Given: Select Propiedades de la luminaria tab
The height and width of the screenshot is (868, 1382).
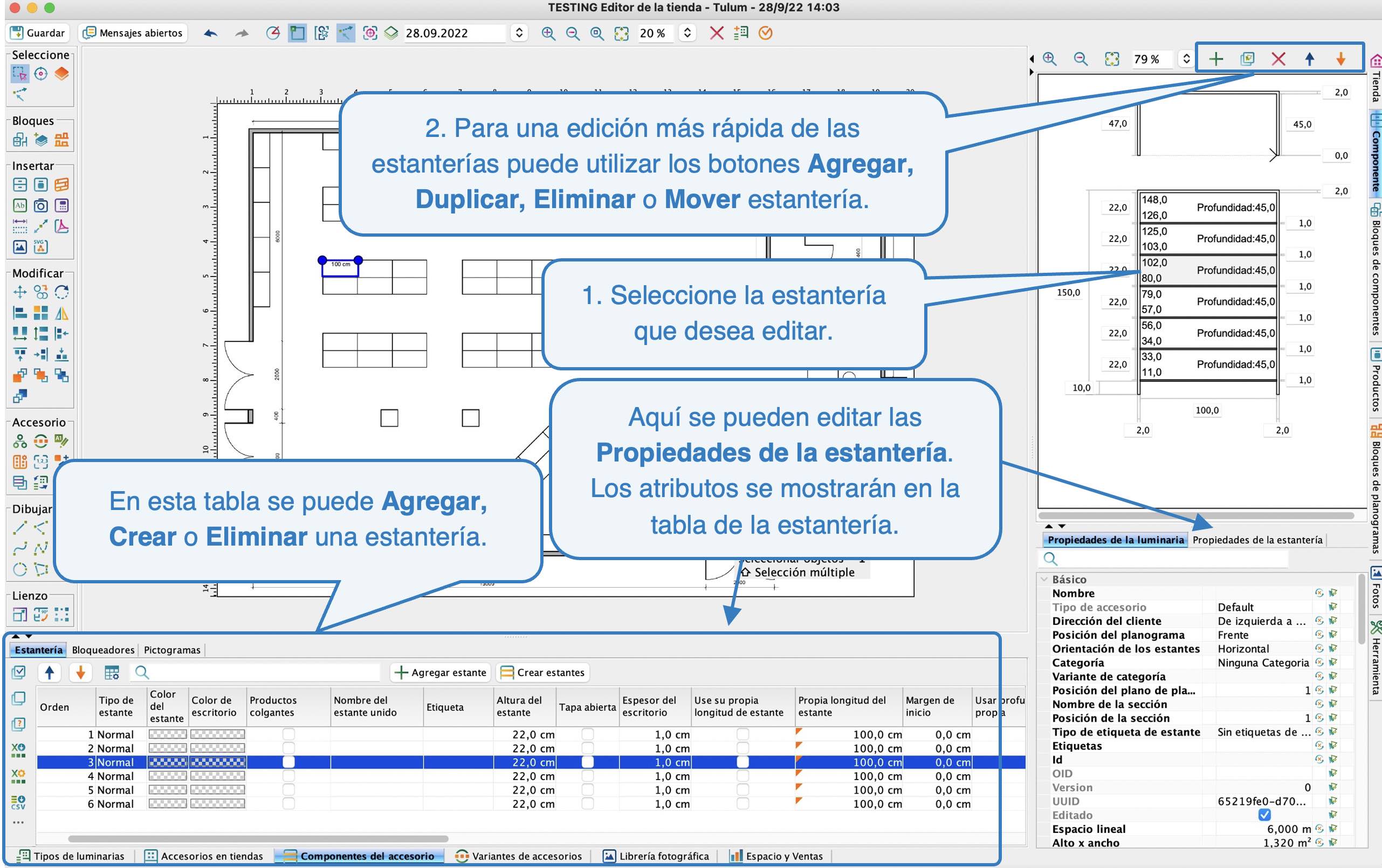Looking at the screenshot, I should (1115, 540).
